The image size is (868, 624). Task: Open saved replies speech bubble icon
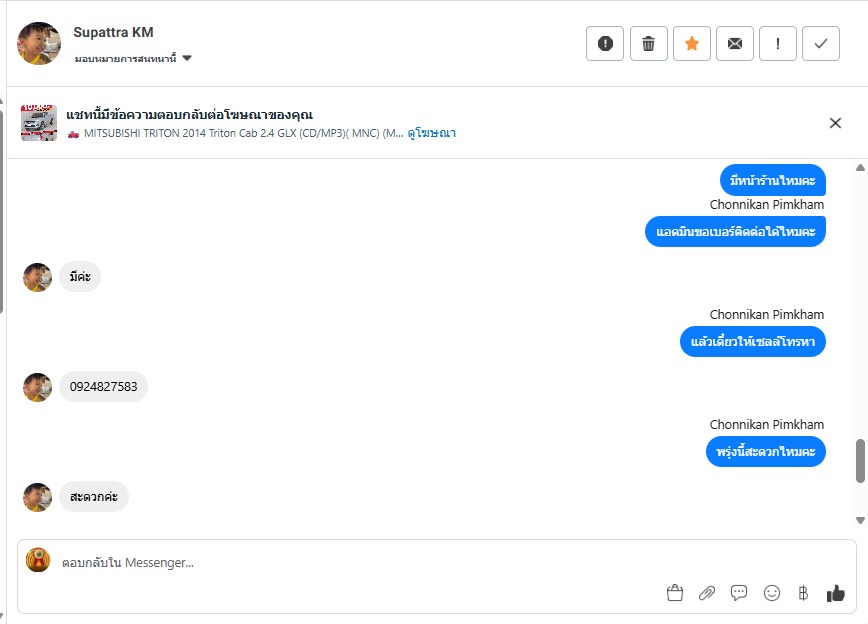click(x=739, y=593)
